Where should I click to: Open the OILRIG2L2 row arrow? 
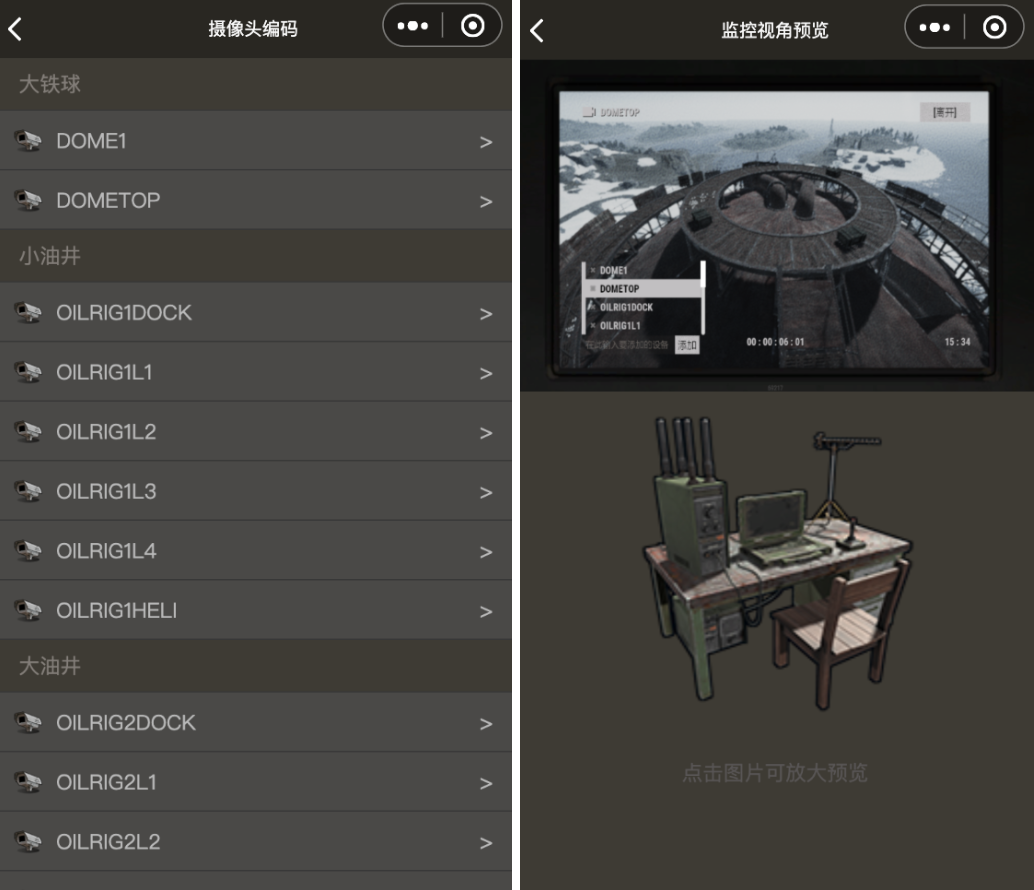(x=486, y=843)
